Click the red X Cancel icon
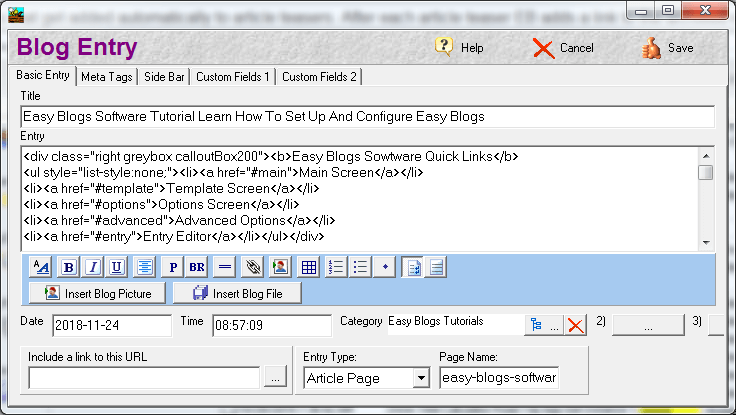This screenshot has height=415, width=736. pyautogui.click(x=544, y=48)
